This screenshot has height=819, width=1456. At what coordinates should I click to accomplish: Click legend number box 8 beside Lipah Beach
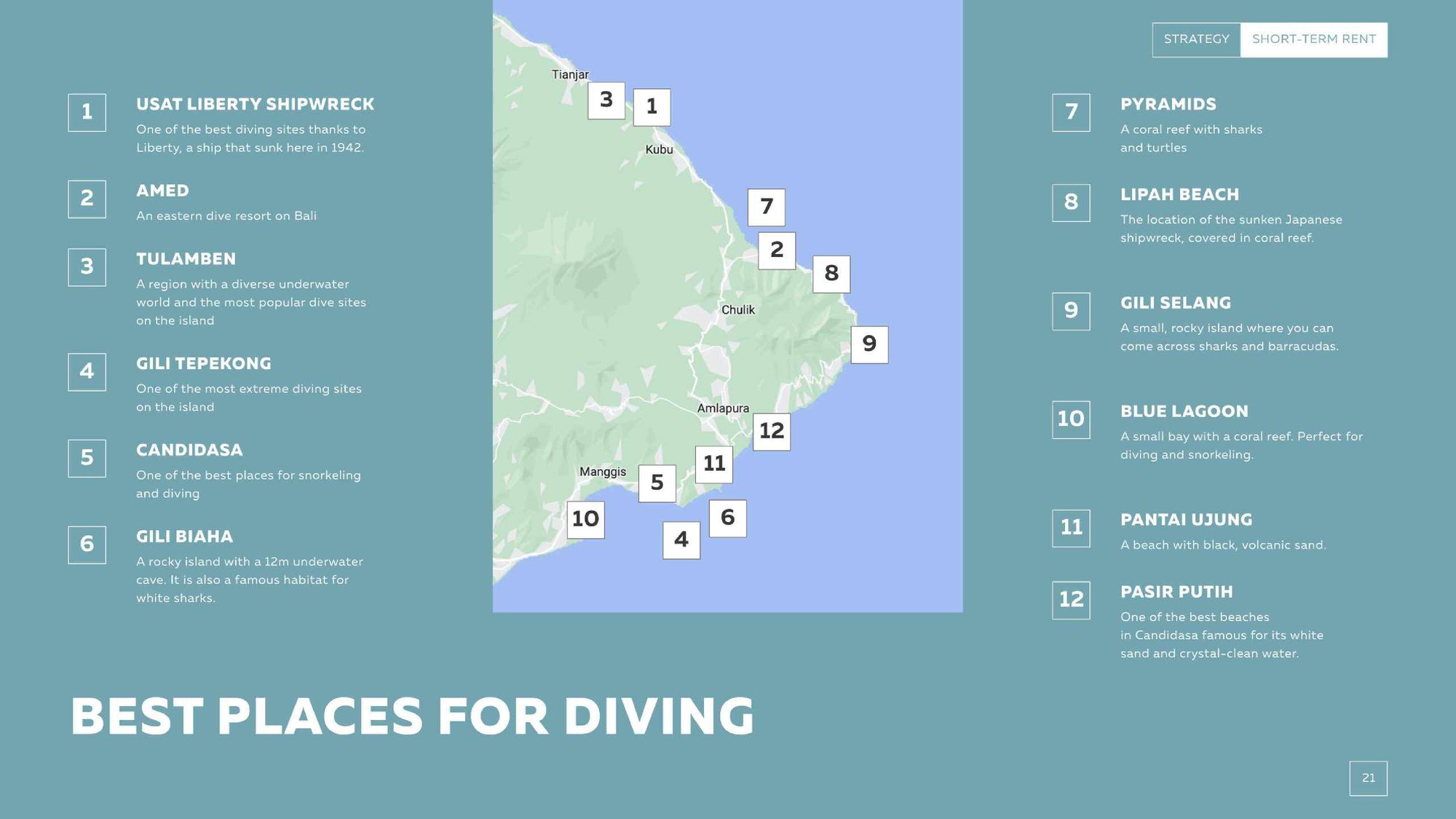pos(1071,202)
